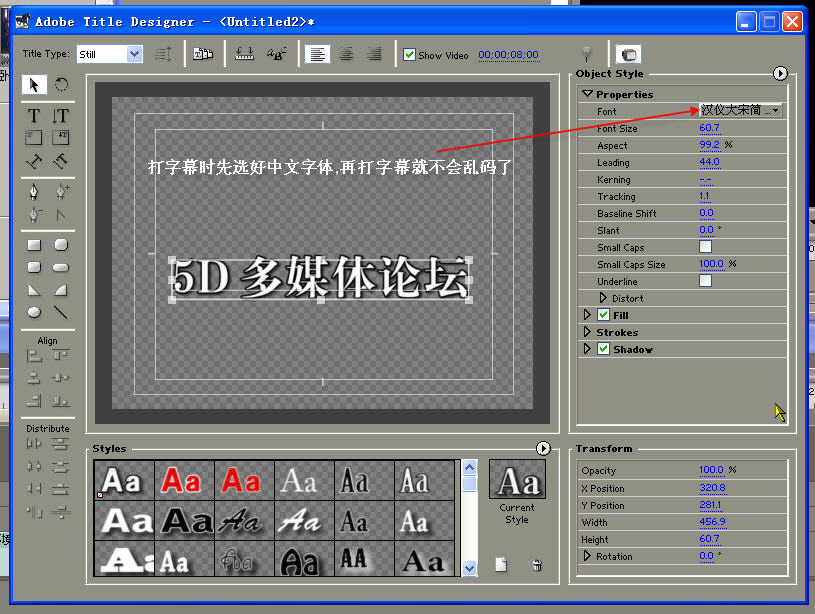
Task: Click the Sync to Timeline Timecode pin icon
Action: 586,54
